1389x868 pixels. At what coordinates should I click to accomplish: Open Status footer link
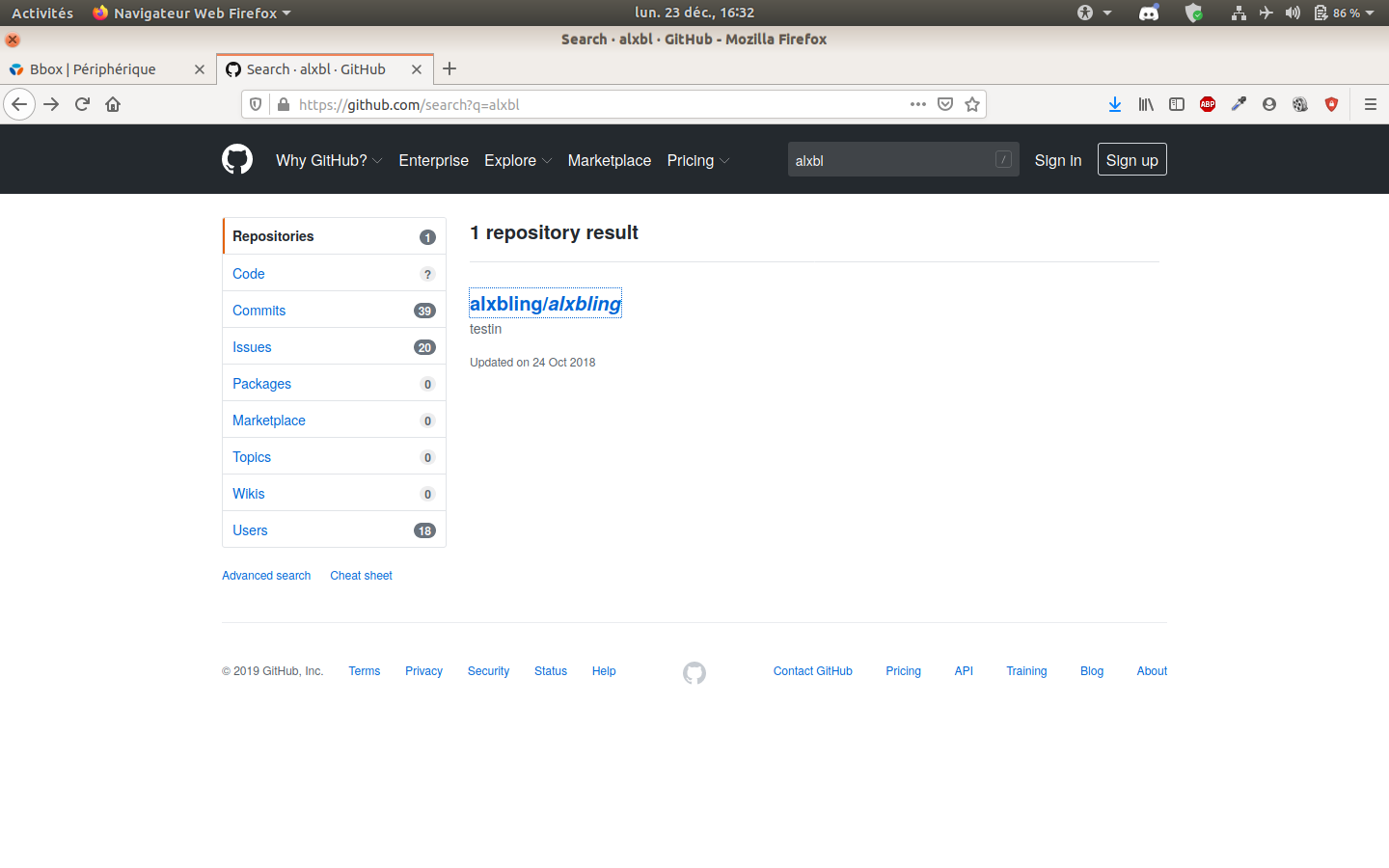[551, 671]
